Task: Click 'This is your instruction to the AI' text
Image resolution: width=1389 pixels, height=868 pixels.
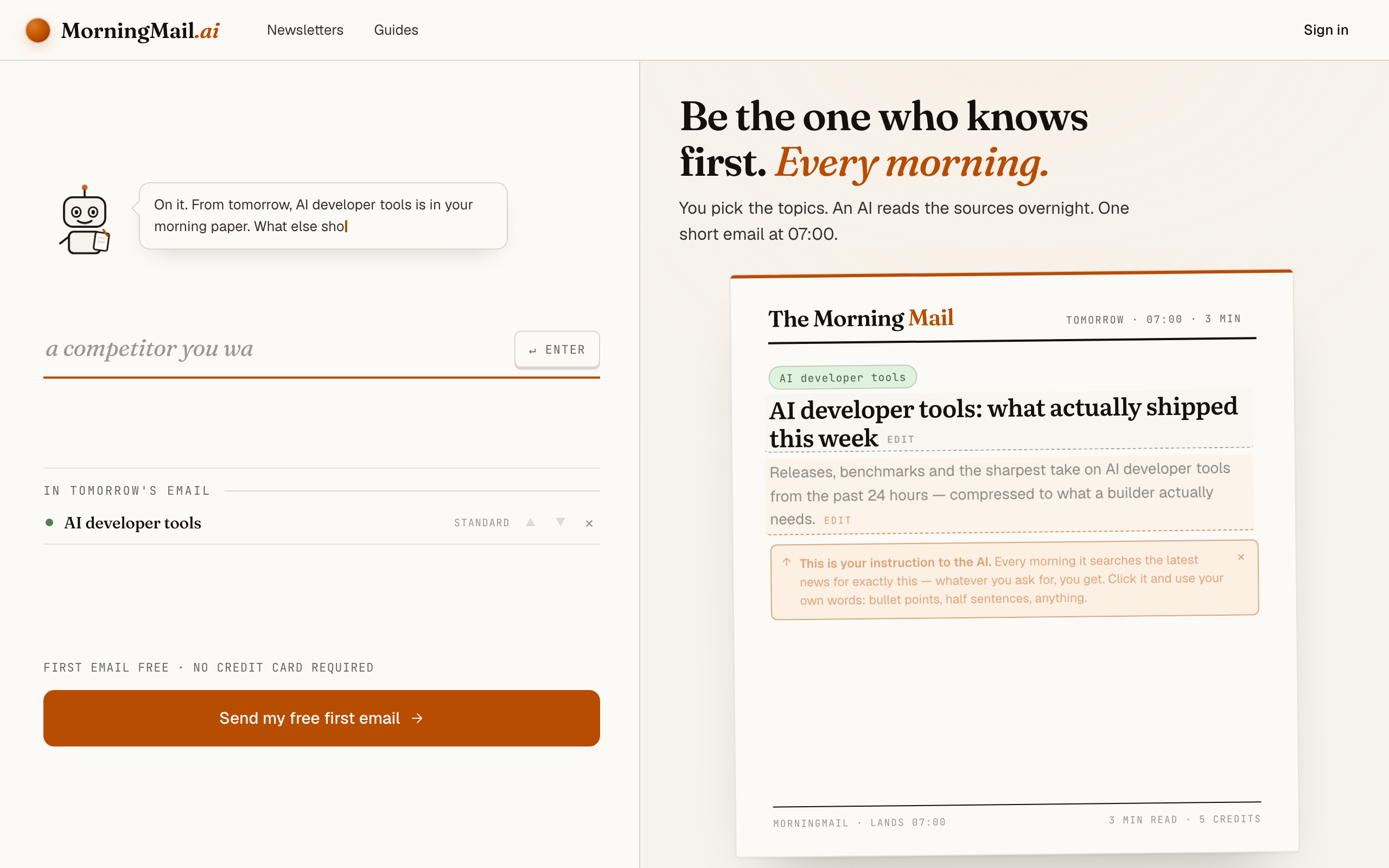Action: 895,563
